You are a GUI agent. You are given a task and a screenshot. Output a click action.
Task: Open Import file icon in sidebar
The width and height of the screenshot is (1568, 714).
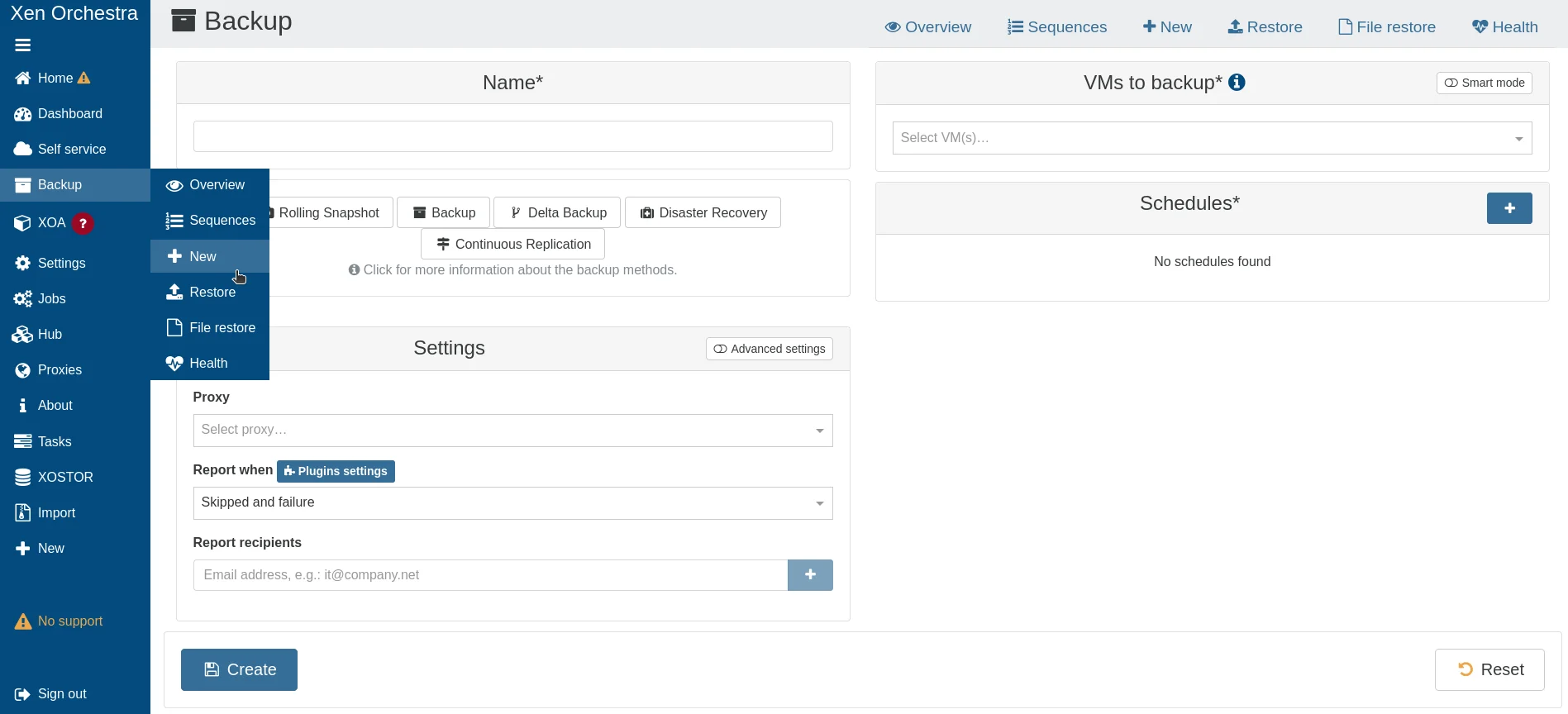click(x=23, y=513)
